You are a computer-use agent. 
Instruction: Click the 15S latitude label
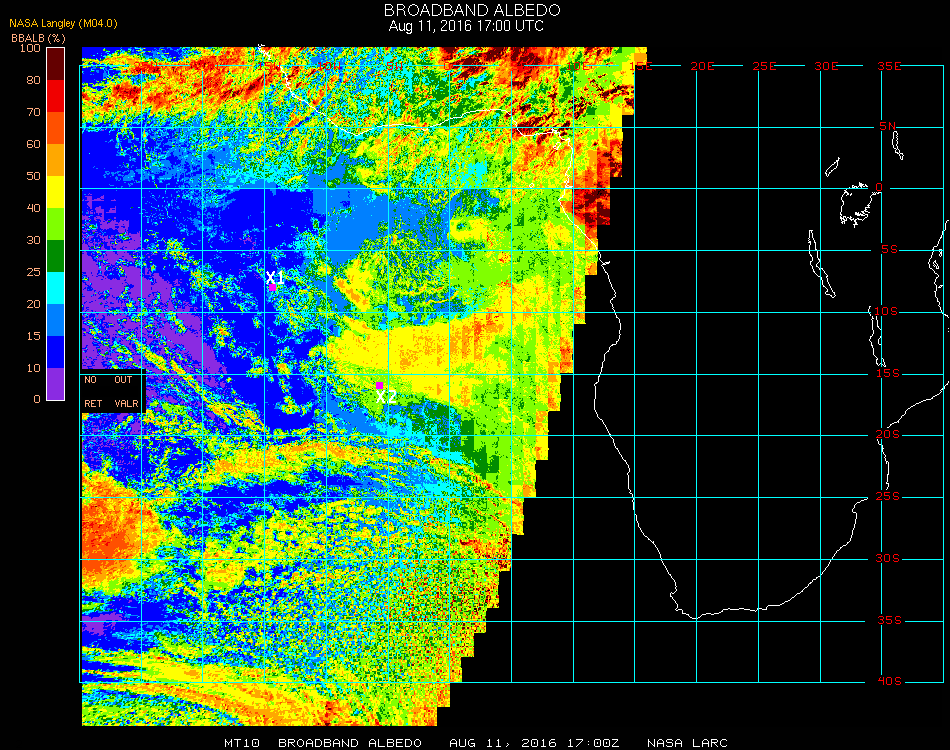click(x=888, y=373)
